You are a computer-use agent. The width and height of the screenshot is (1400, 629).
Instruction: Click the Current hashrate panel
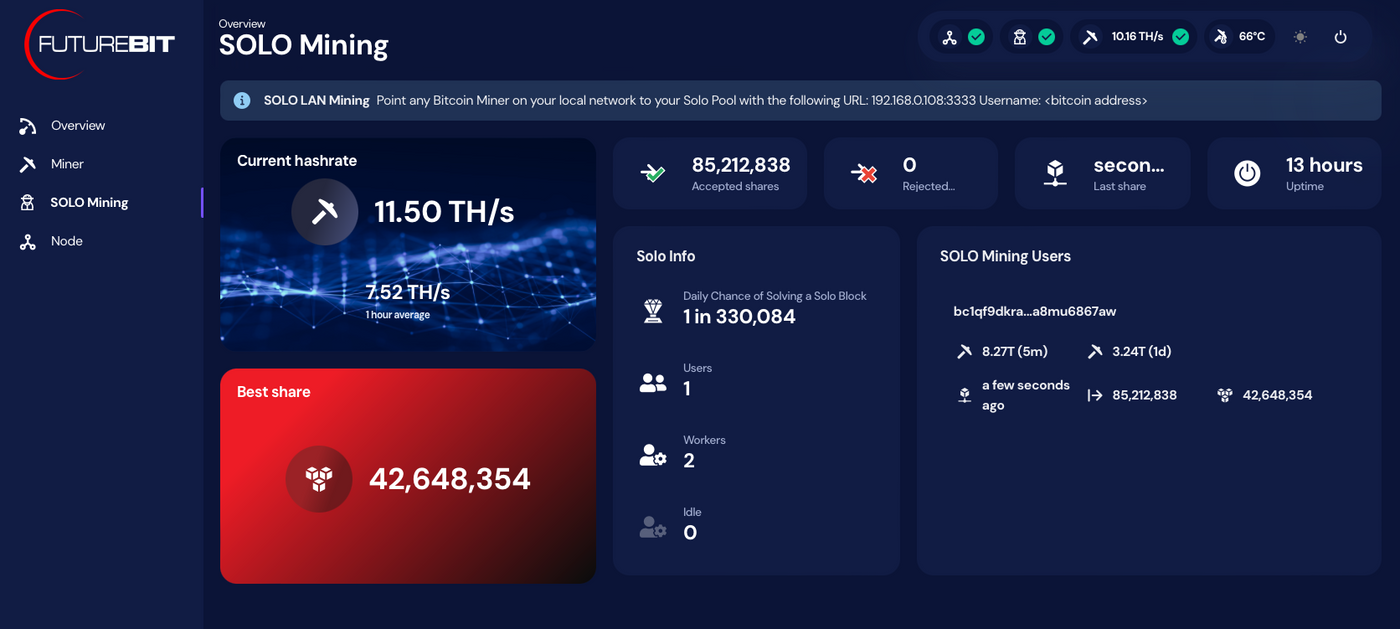pyautogui.click(x=408, y=243)
